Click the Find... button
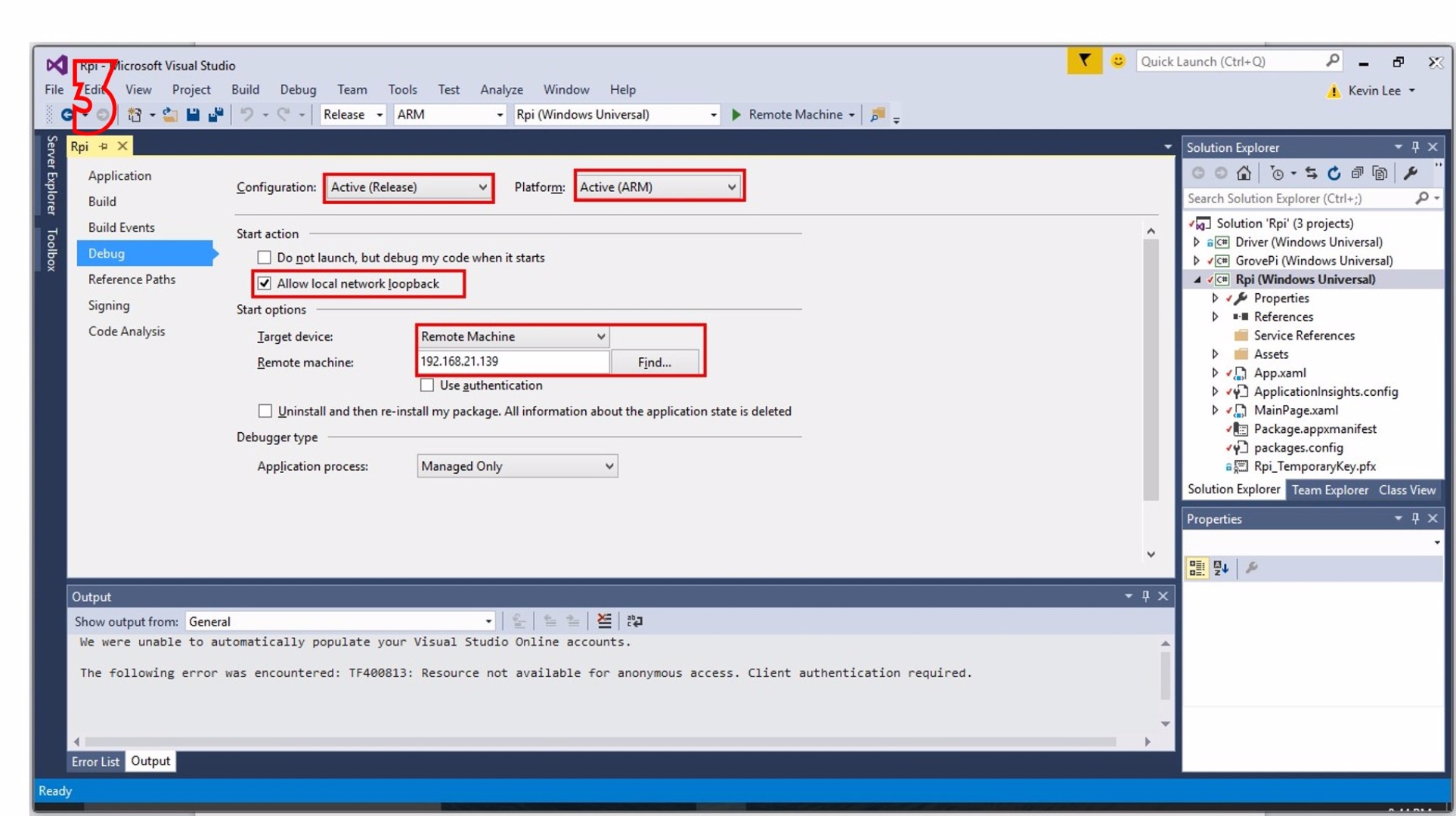Screen dimensions: 1456x816 coord(654,363)
